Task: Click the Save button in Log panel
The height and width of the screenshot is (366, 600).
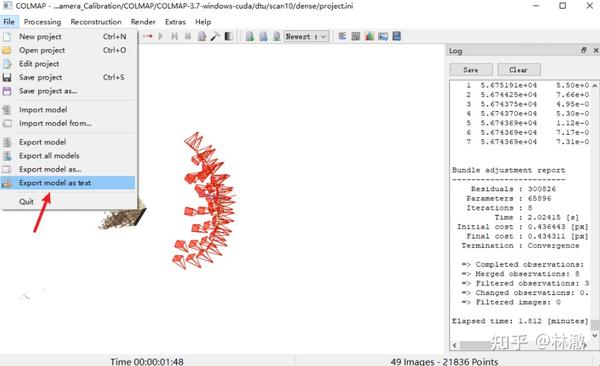Action: pos(471,70)
